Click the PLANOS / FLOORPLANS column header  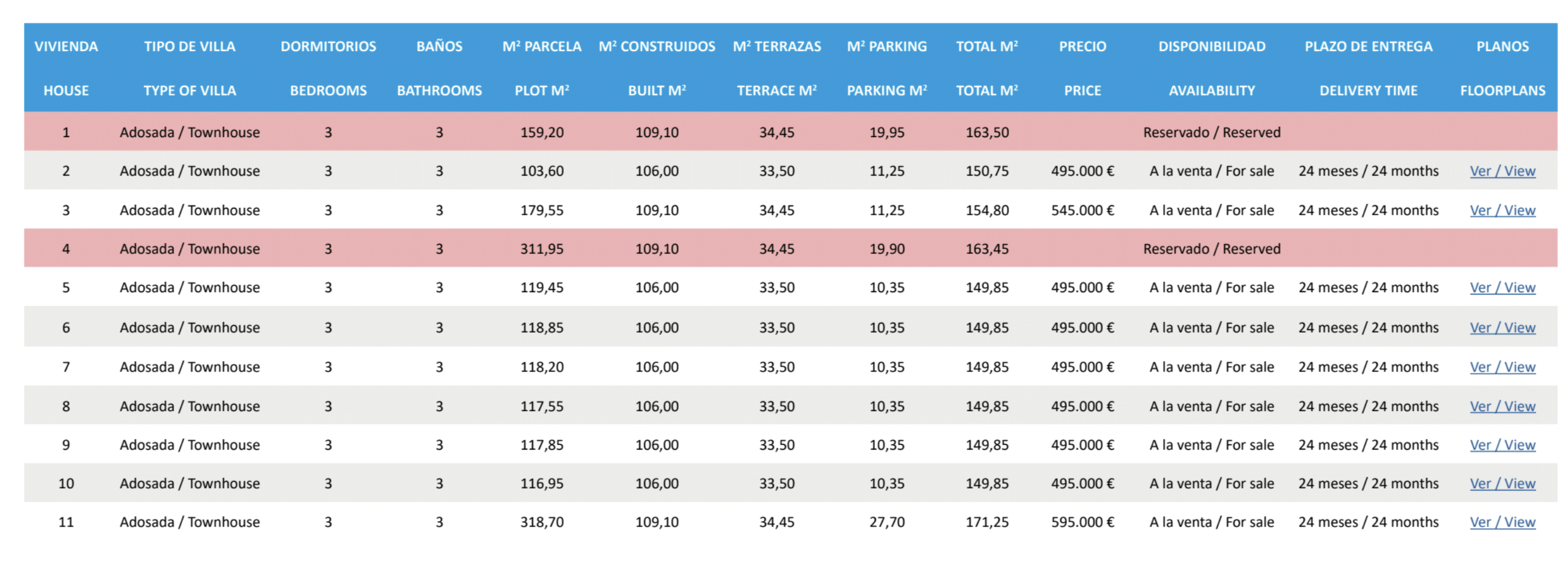pyautogui.click(x=1503, y=67)
